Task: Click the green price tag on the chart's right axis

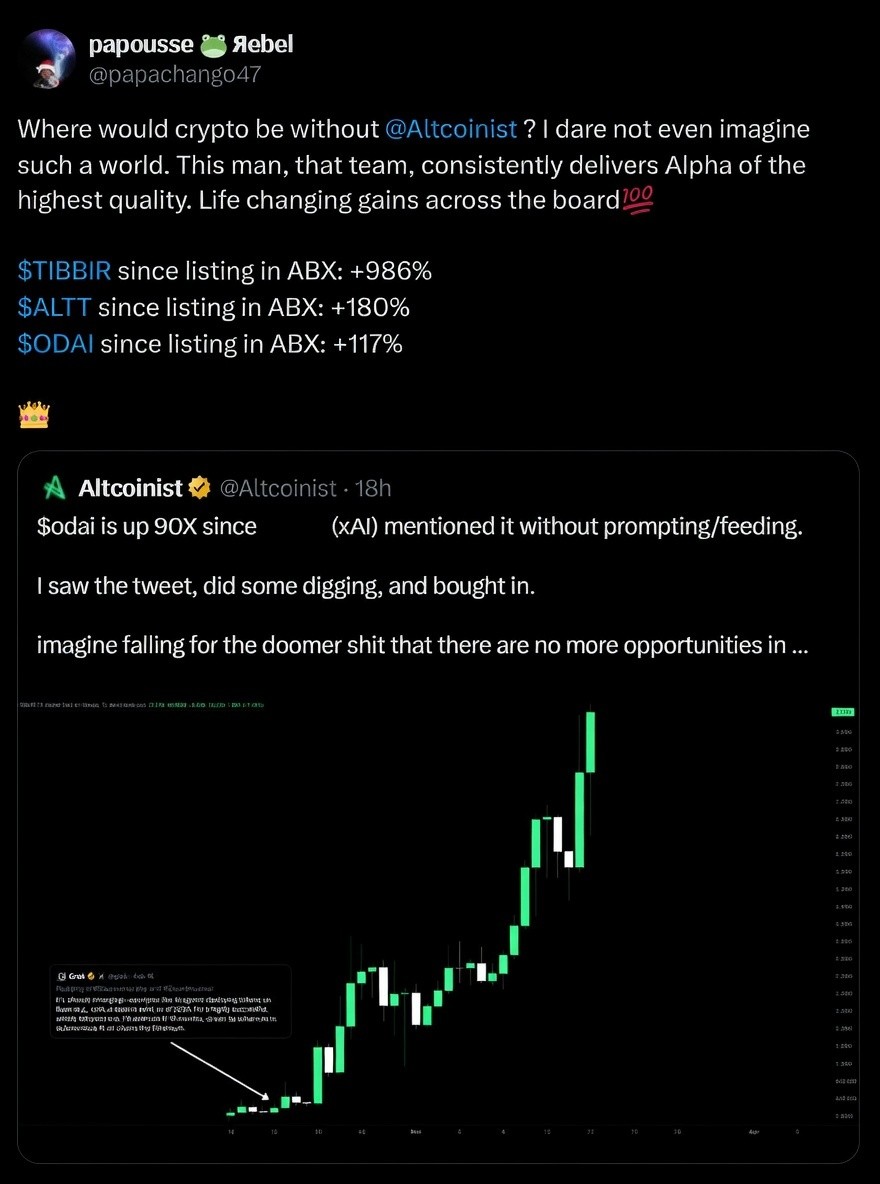Action: (842, 711)
